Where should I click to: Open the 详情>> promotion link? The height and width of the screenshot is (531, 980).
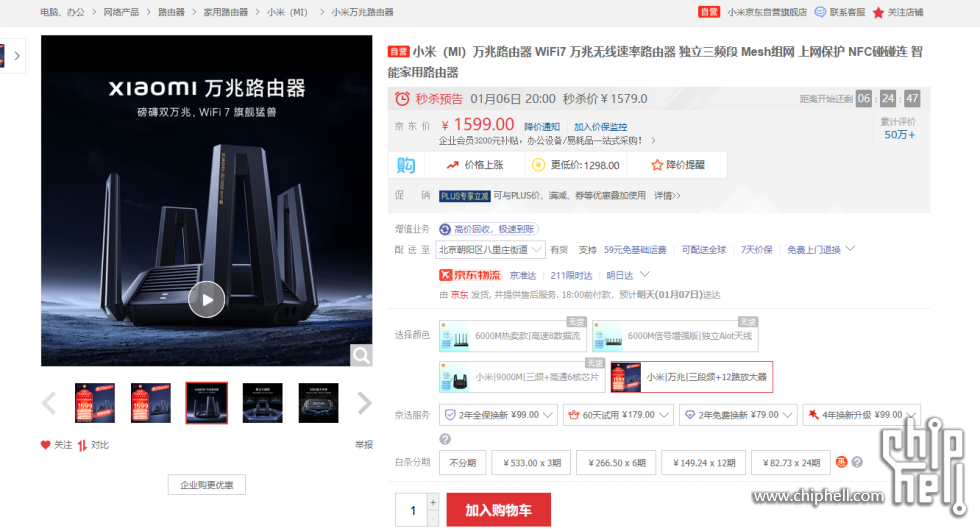tap(667, 196)
